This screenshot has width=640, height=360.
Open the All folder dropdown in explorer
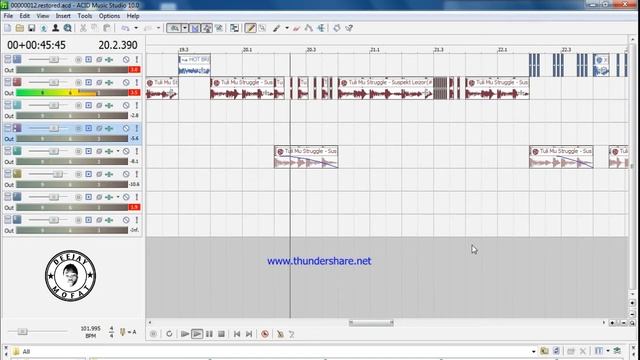click(x=533, y=351)
